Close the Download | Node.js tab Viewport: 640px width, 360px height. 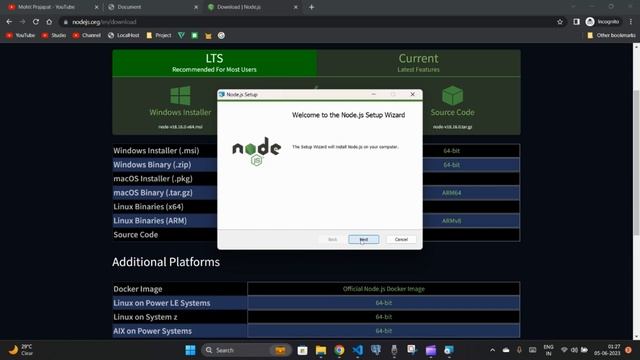tap(296, 7)
